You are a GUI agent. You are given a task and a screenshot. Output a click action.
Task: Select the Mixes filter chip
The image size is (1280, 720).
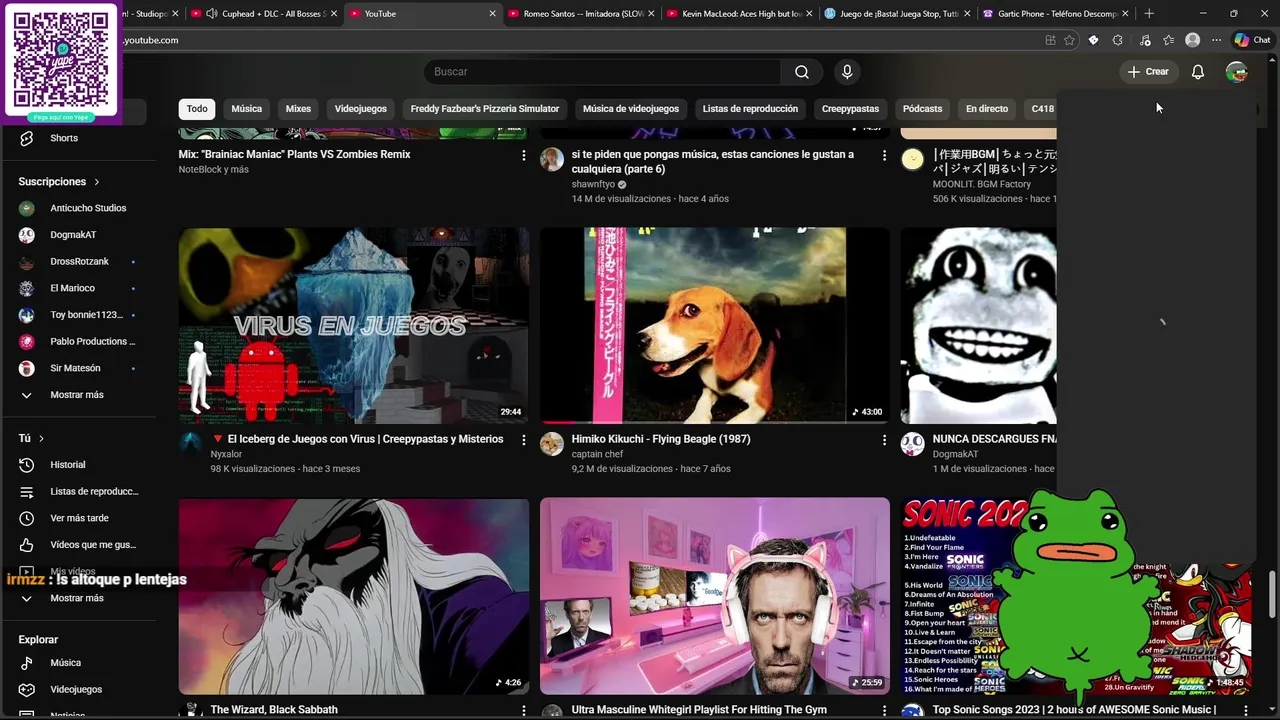click(x=298, y=109)
